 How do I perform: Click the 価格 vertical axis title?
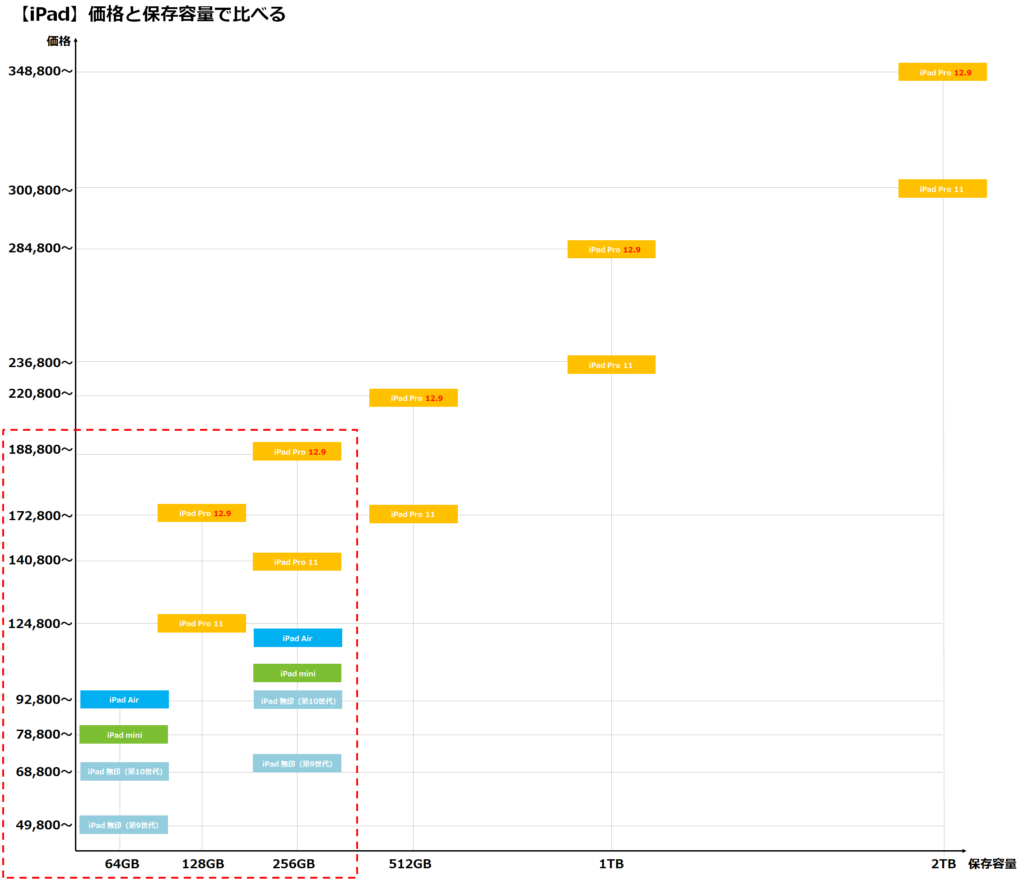point(58,41)
